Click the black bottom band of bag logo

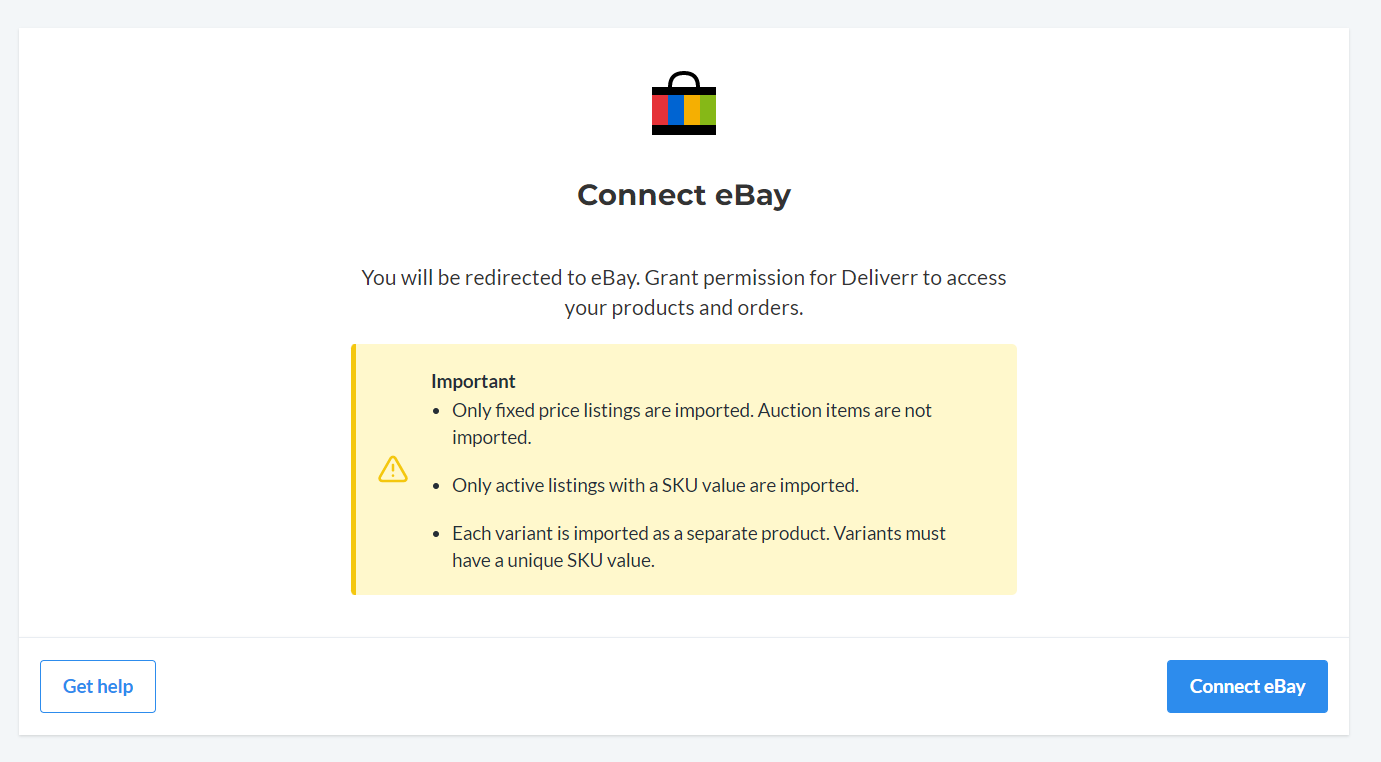click(x=684, y=130)
